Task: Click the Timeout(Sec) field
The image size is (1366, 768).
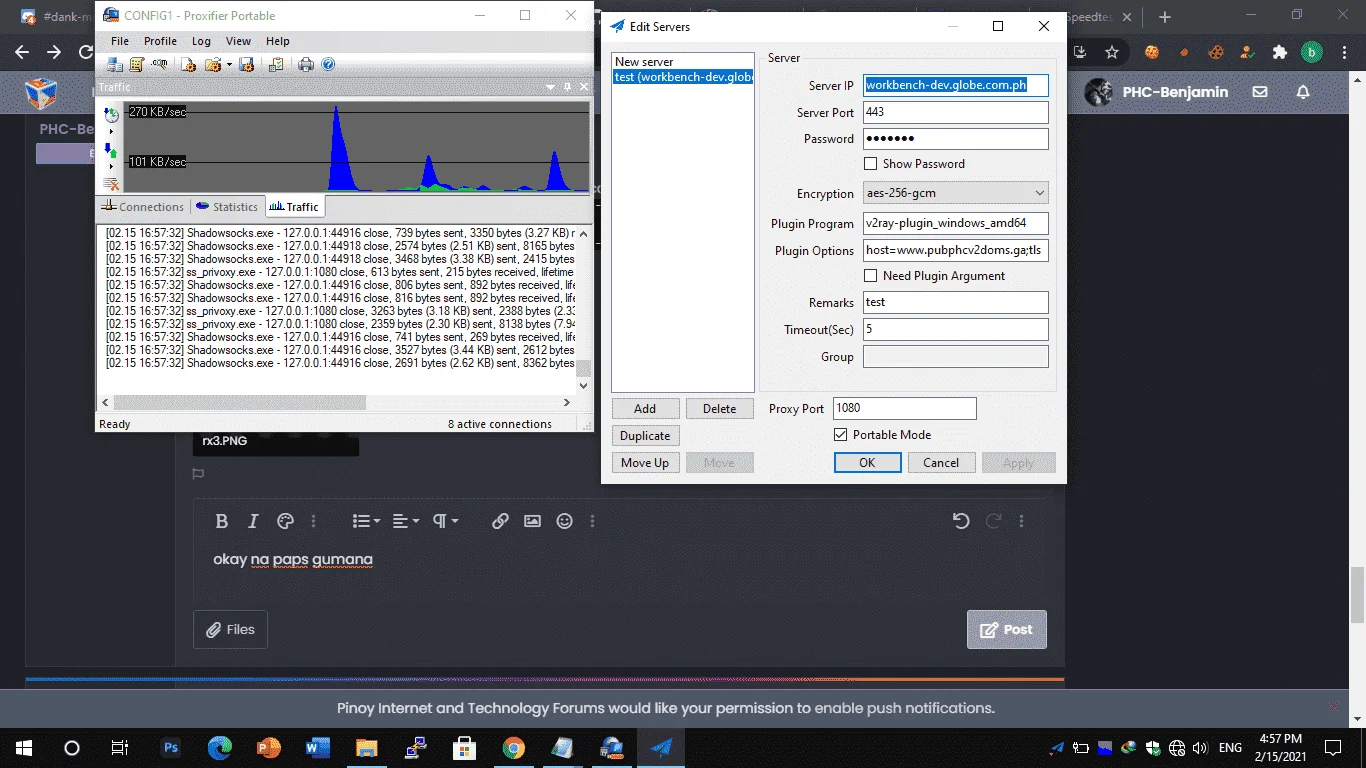Action: [x=955, y=329]
